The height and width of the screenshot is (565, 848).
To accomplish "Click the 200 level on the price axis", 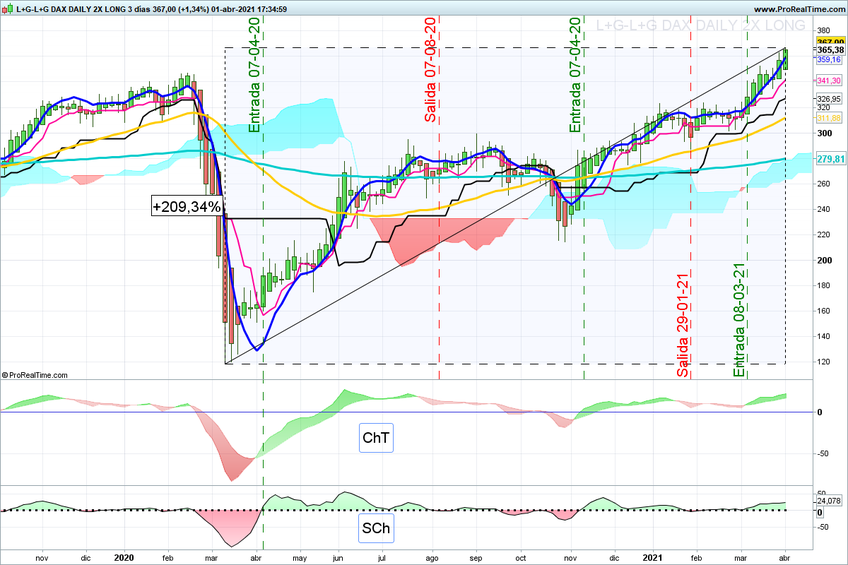I will [824, 260].
